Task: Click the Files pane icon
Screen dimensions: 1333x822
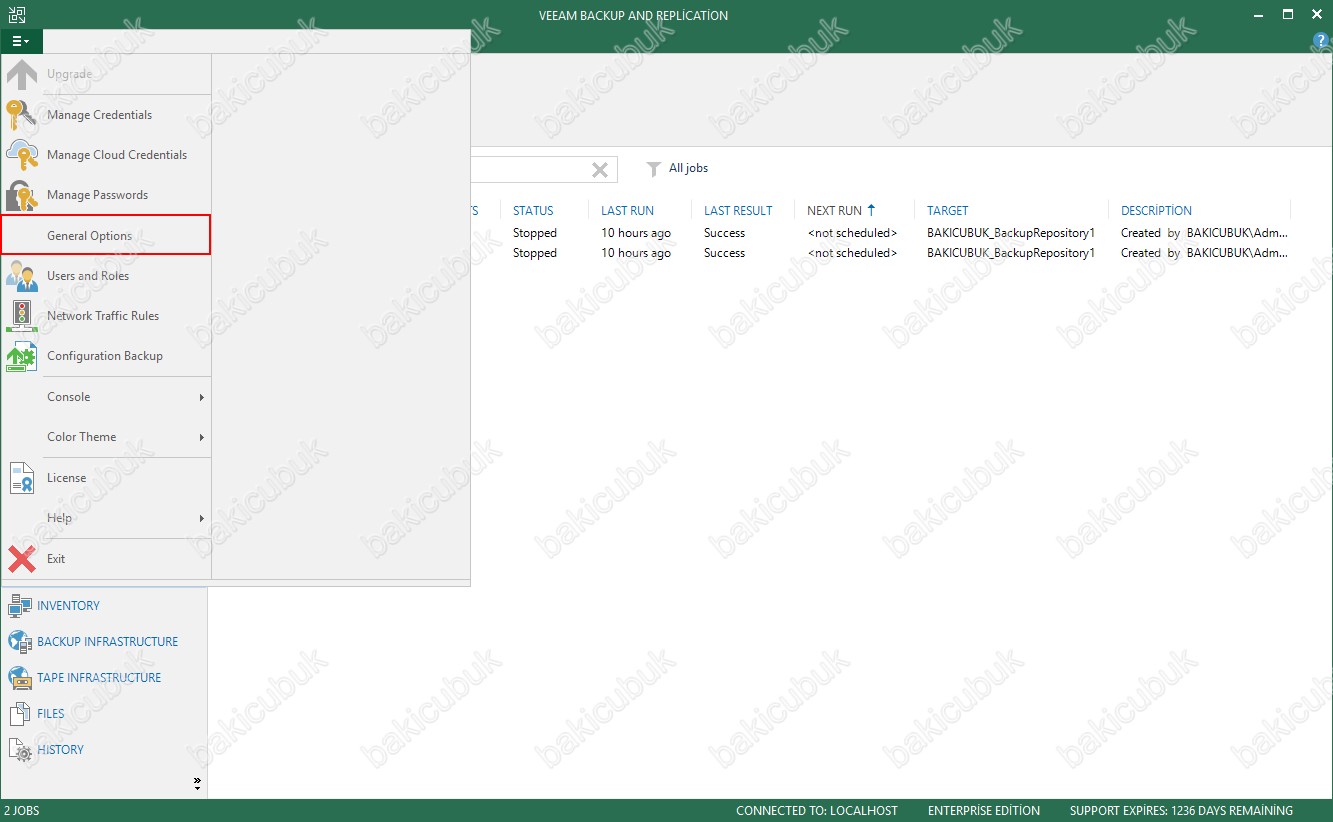Action: pyautogui.click(x=20, y=713)
